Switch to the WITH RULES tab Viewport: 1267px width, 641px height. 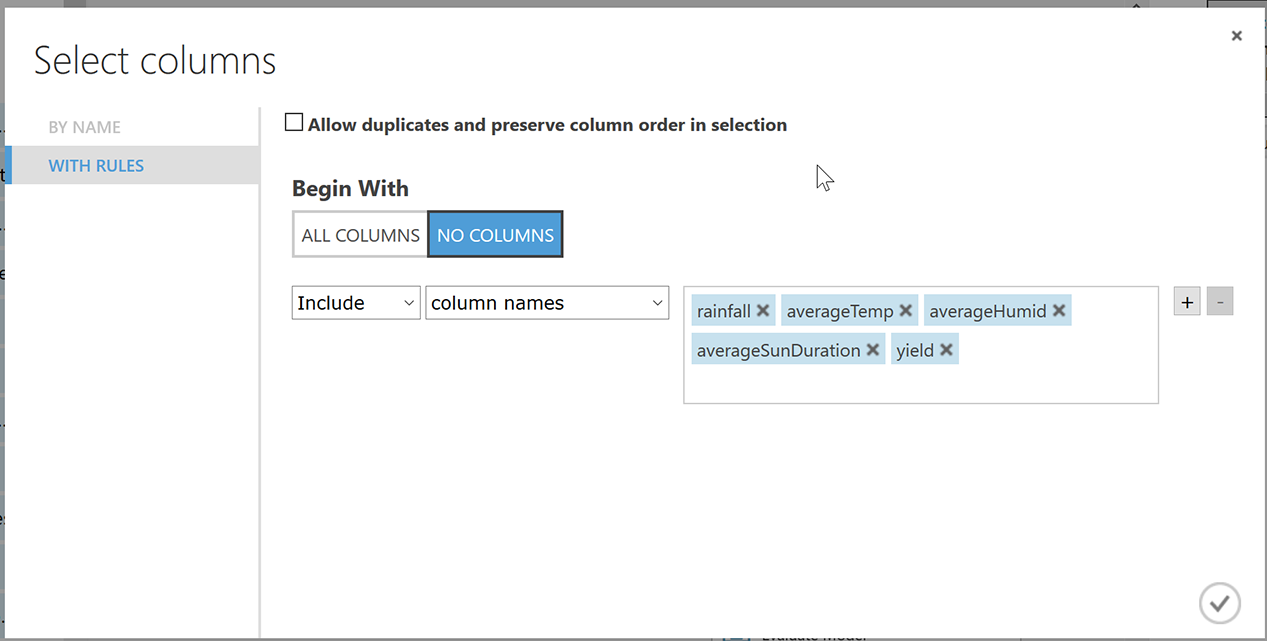click(96, 166)
